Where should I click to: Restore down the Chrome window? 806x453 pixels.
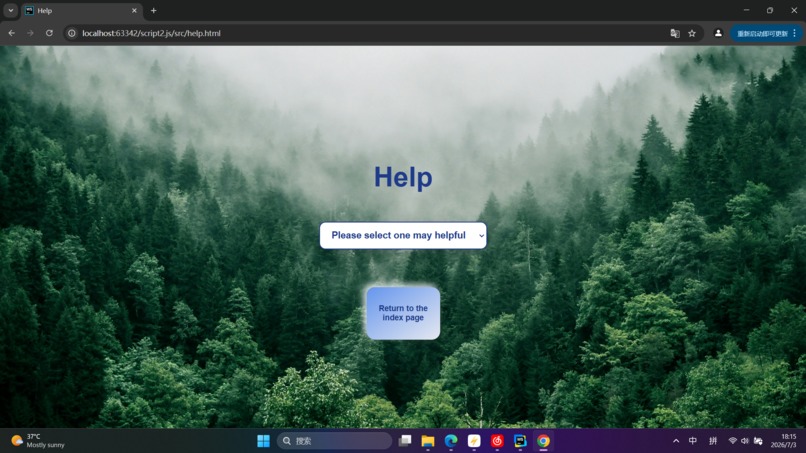[770, 10]
